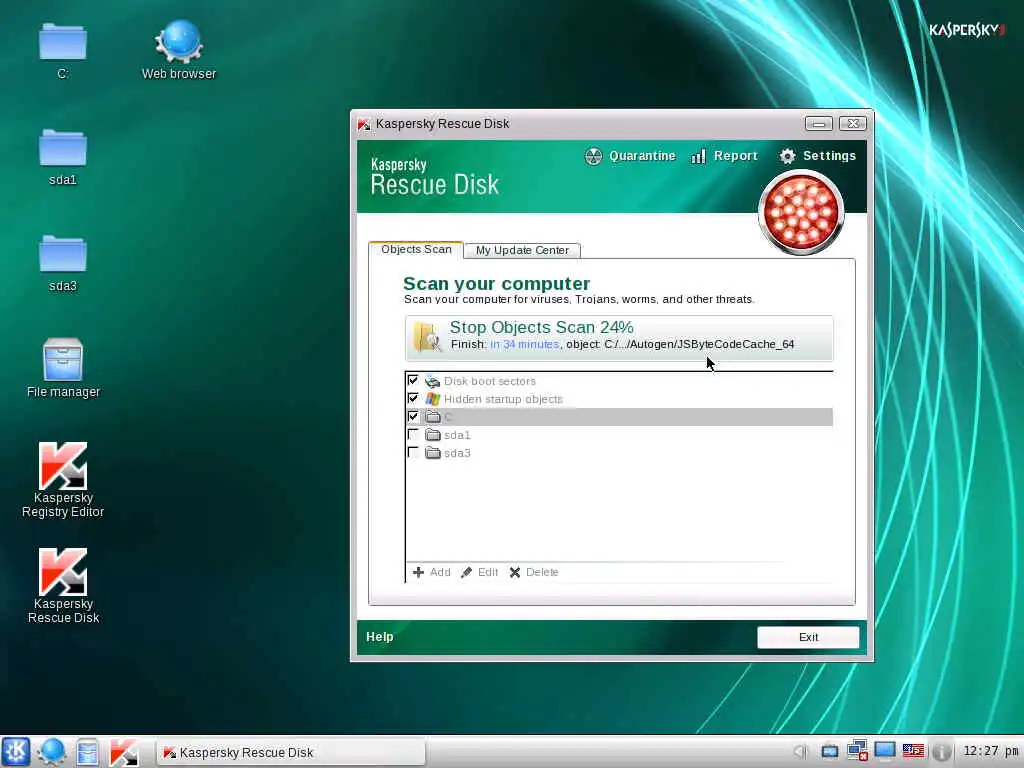Uncheck Disk boot sectors checkbox
The width and height of the screenshot is (1024, 768).
click(x=413, y=380)
